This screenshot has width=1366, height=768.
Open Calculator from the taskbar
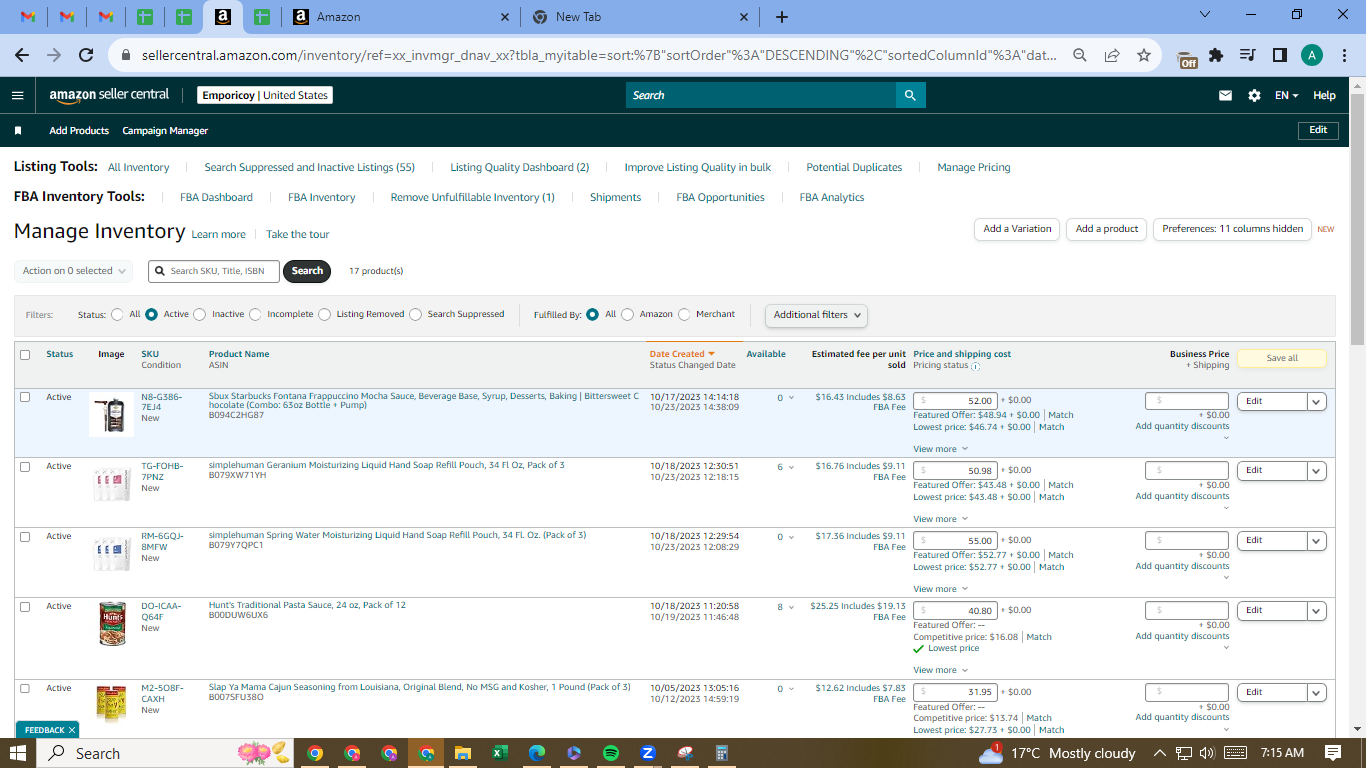click(722, 753)
